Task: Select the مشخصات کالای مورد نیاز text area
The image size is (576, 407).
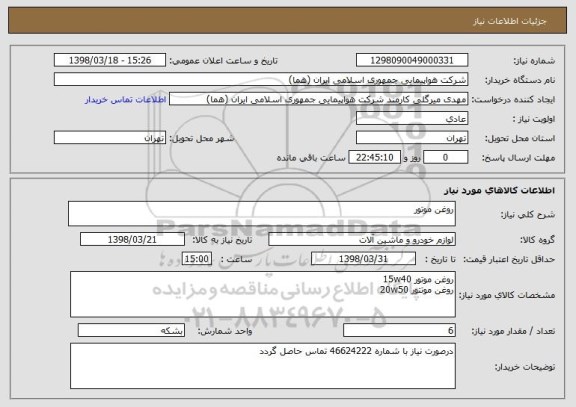Action: pyautogui.click(x=263, y=295)
